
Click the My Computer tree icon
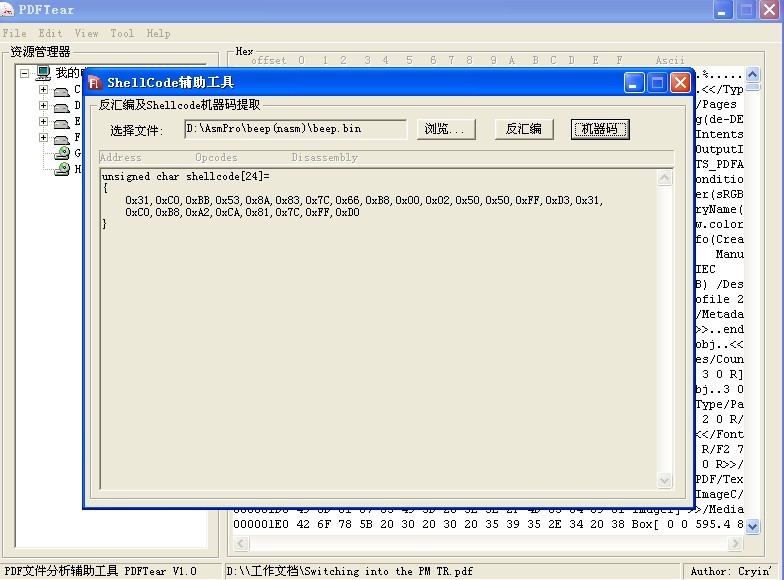click(x=43, y=73)
